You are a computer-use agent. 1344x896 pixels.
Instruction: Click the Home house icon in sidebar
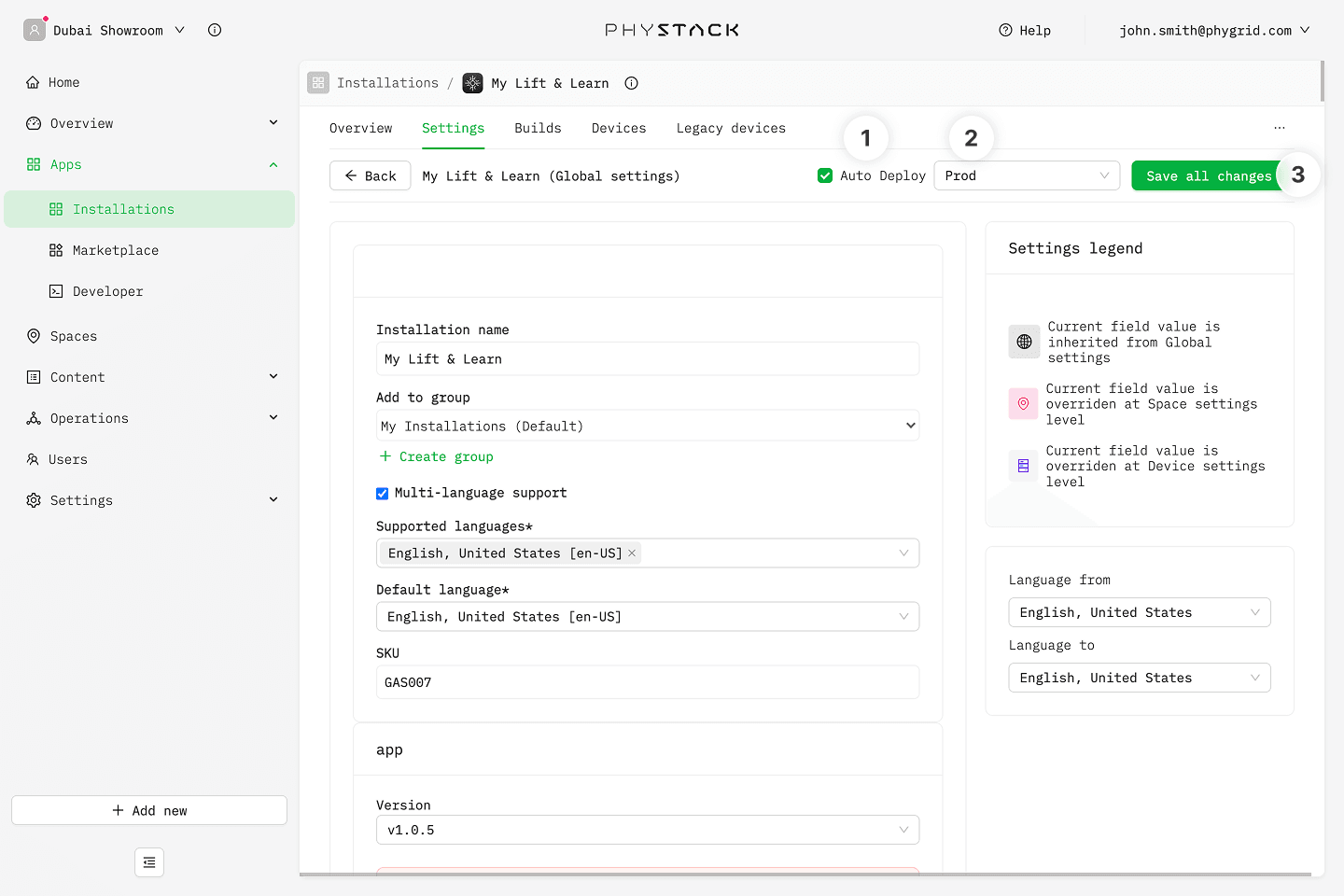pos(34,82)
